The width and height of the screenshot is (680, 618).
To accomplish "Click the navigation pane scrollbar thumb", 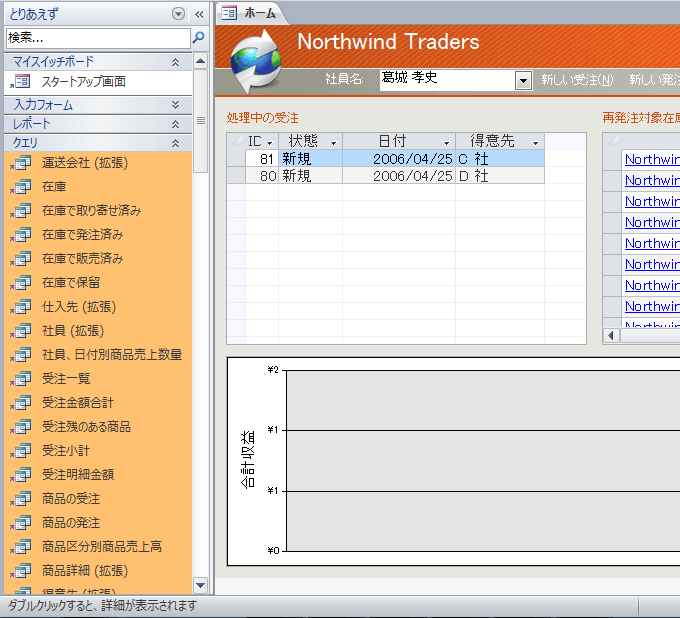I will pyautogui.click(x=200, y=121).
